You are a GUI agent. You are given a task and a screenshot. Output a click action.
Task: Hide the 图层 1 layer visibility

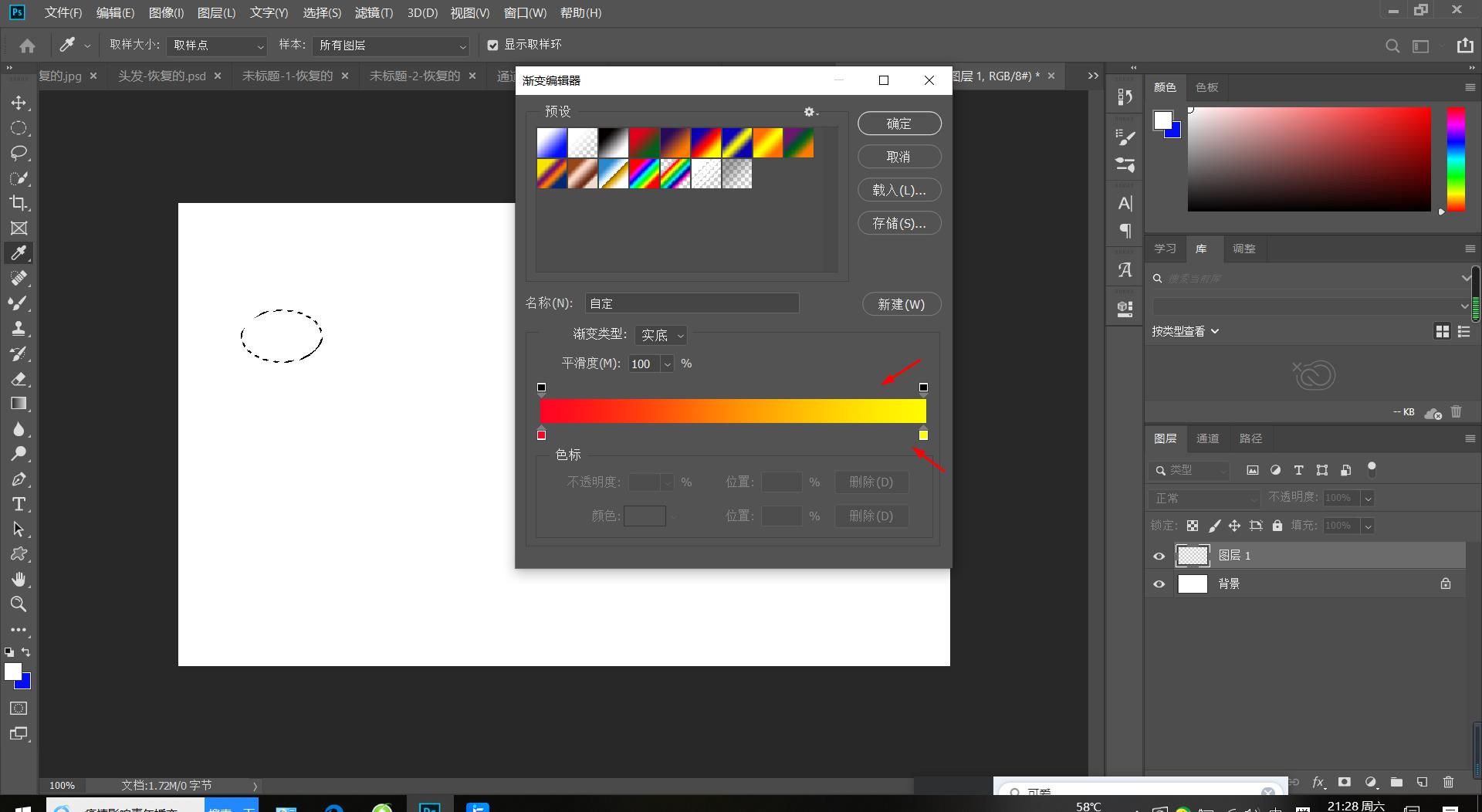click(1159, 556)
